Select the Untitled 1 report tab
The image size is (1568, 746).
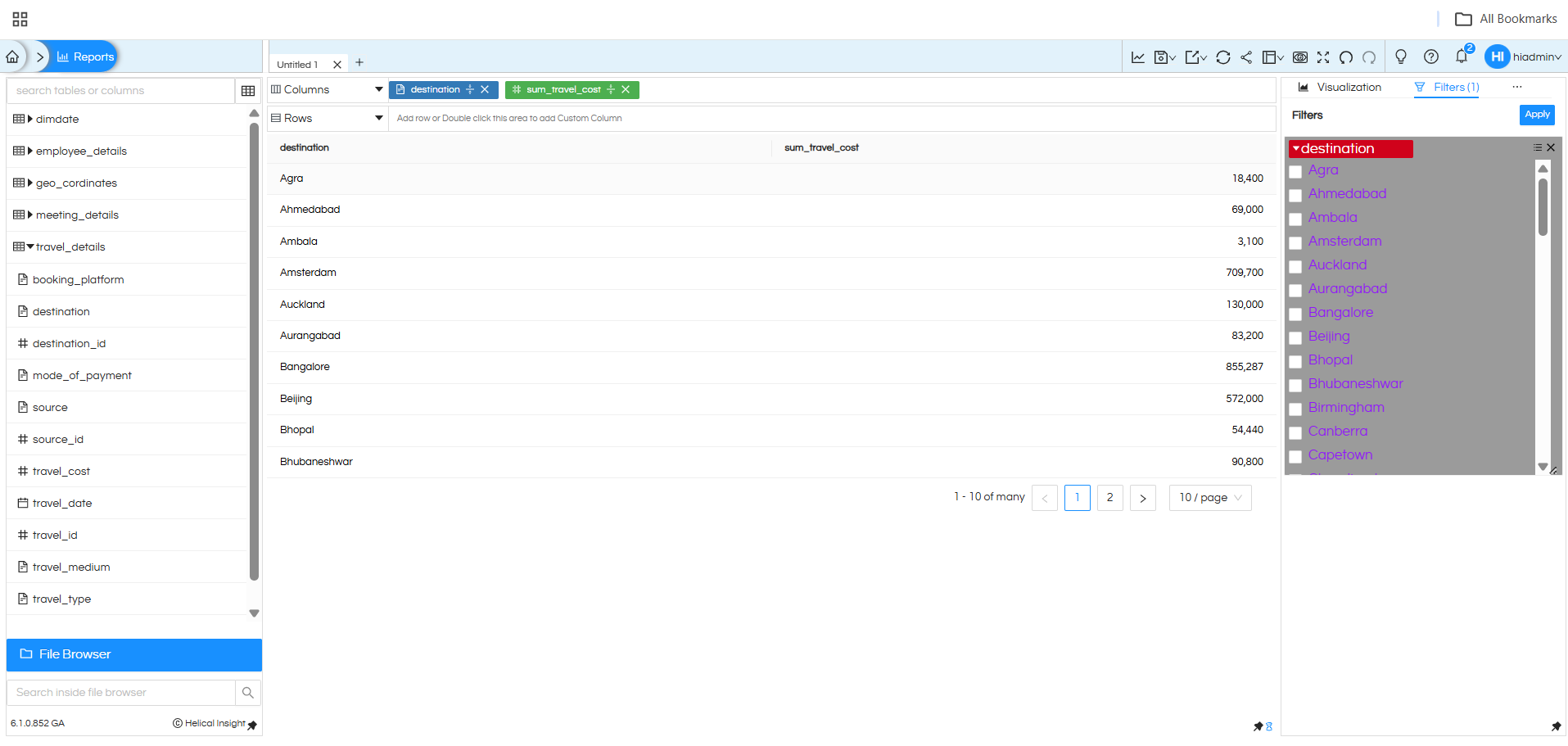(297, 65)
